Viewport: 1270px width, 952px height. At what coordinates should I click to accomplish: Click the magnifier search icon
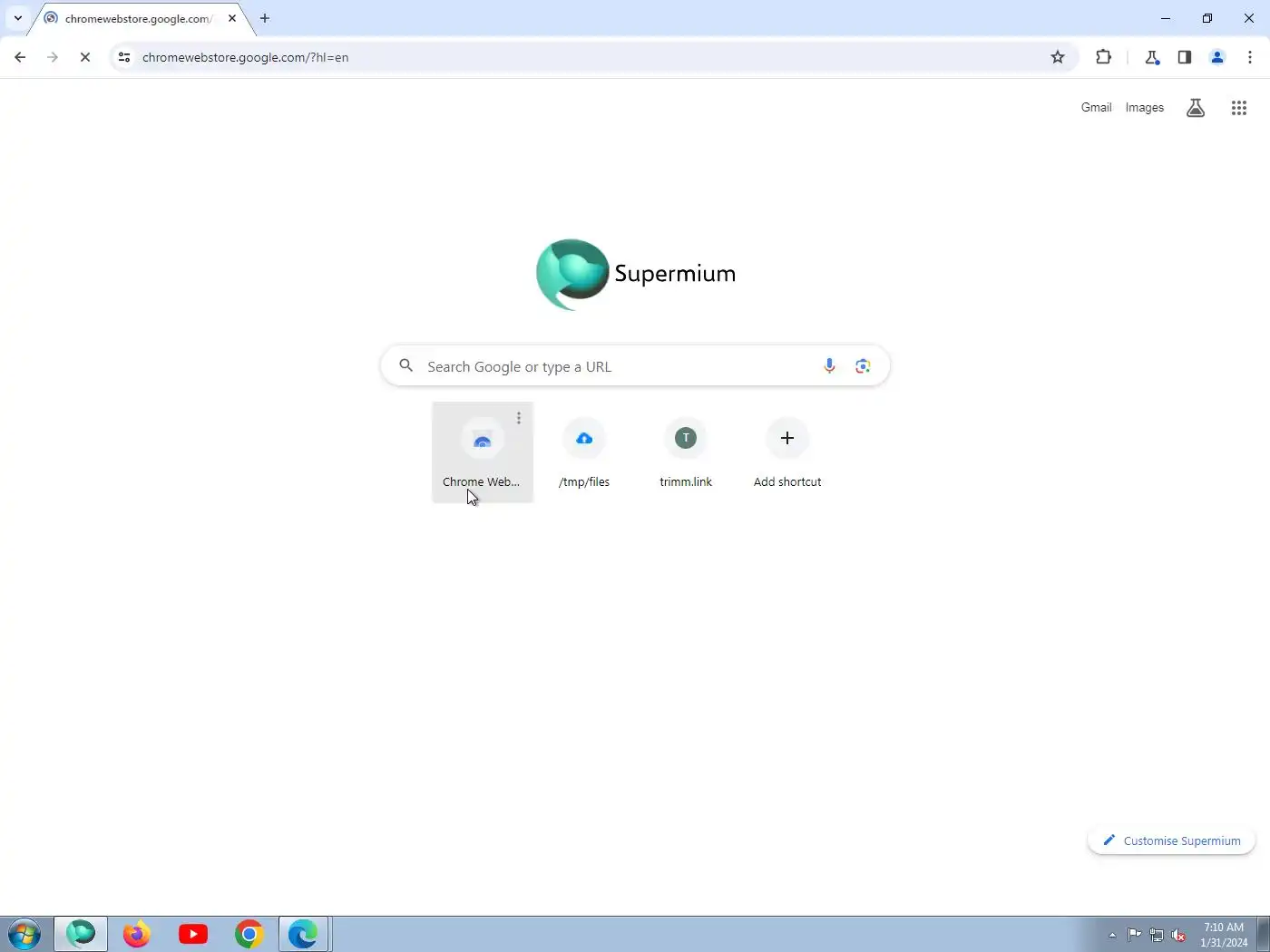pyautogui.click(x=406, y=365)
